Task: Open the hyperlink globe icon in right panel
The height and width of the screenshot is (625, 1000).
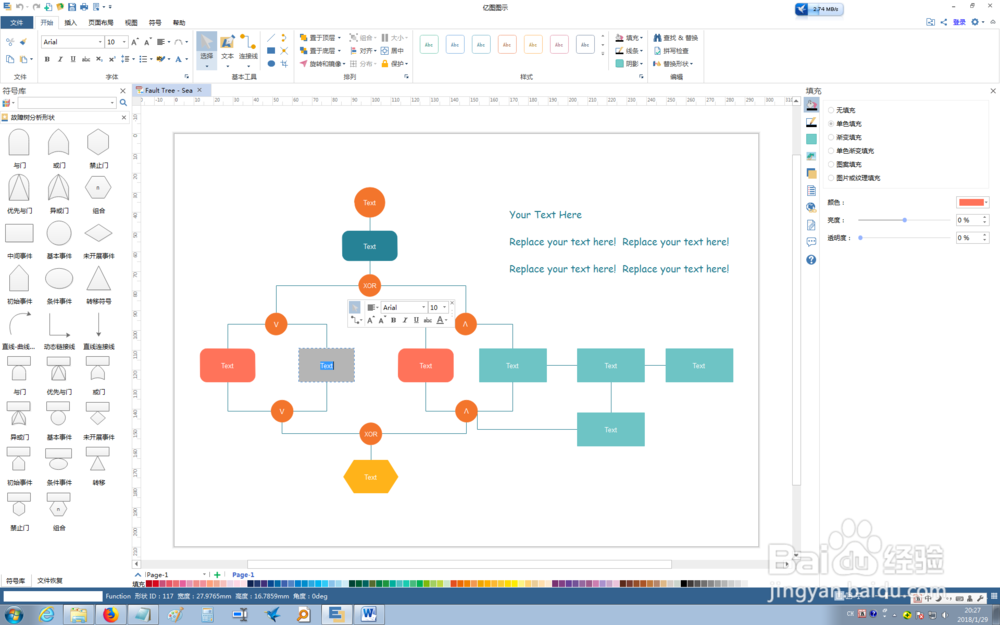Action: click(811, 207)
